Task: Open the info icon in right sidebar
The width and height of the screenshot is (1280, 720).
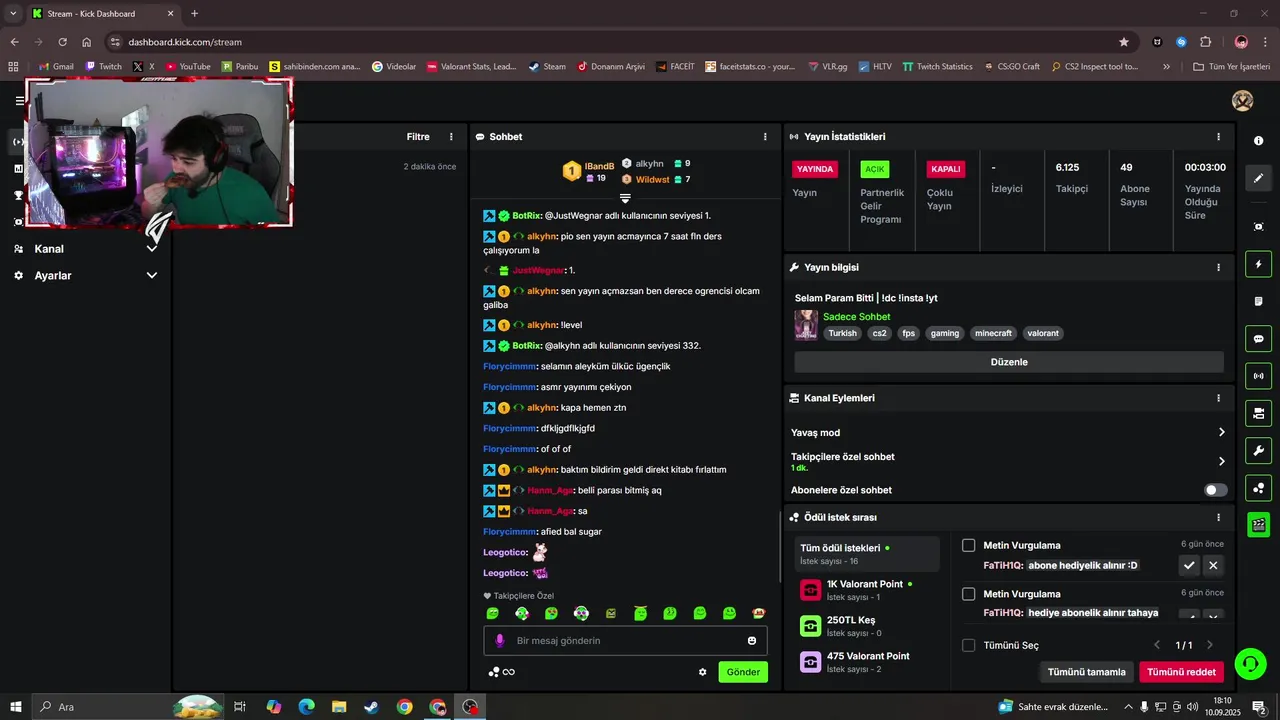Action: point(1258,141)
